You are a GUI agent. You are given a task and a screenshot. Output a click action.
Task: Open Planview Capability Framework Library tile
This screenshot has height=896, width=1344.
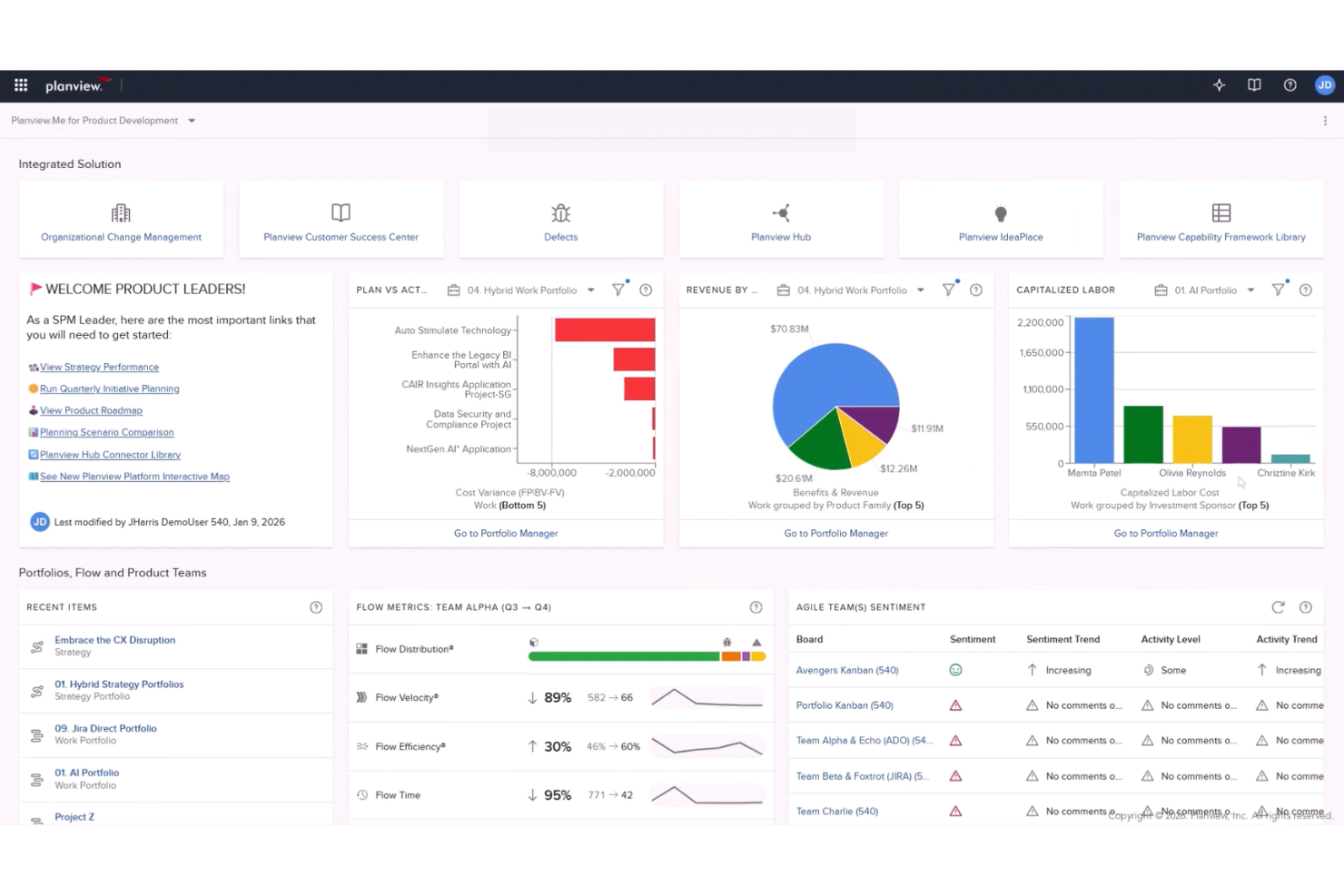pyautogui.click(x=1221, y=220)
